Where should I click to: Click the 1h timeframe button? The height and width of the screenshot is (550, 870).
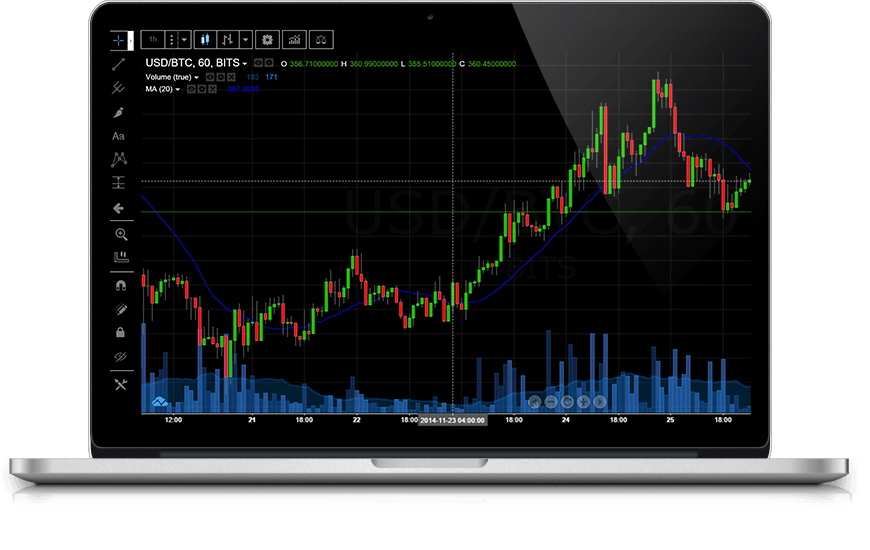(x=153, y=40)
